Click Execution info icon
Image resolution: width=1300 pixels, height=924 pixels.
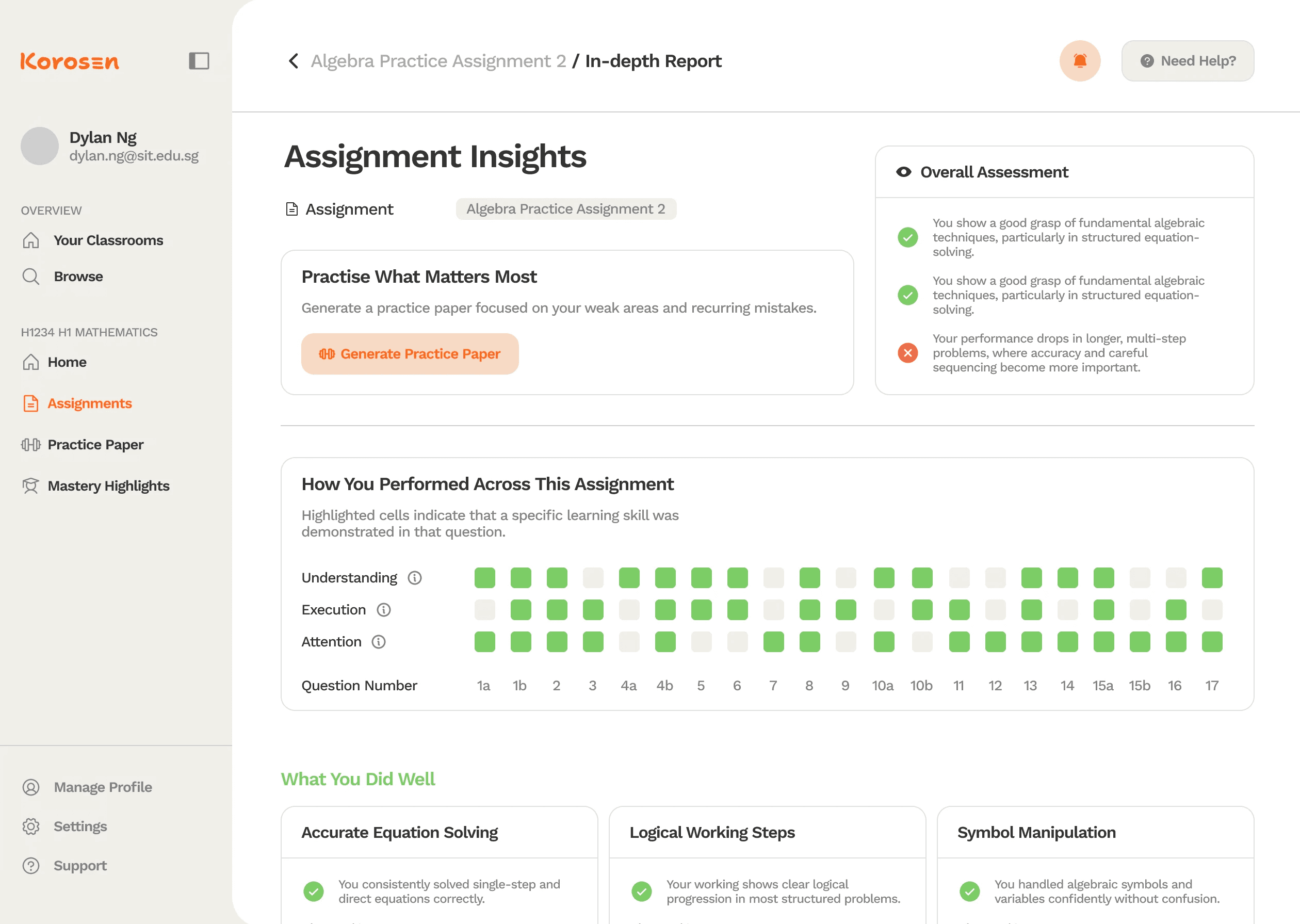click(383, 610)
